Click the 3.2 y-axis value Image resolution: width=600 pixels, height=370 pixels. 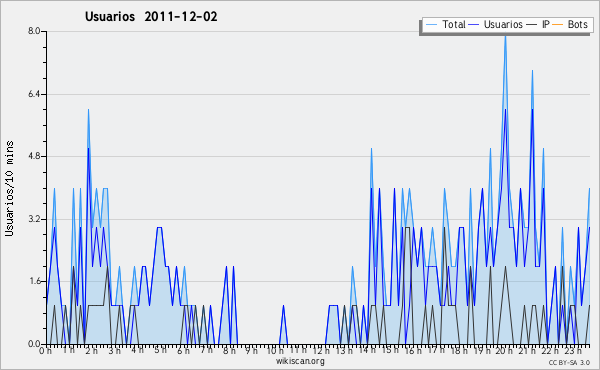point(34,219)
